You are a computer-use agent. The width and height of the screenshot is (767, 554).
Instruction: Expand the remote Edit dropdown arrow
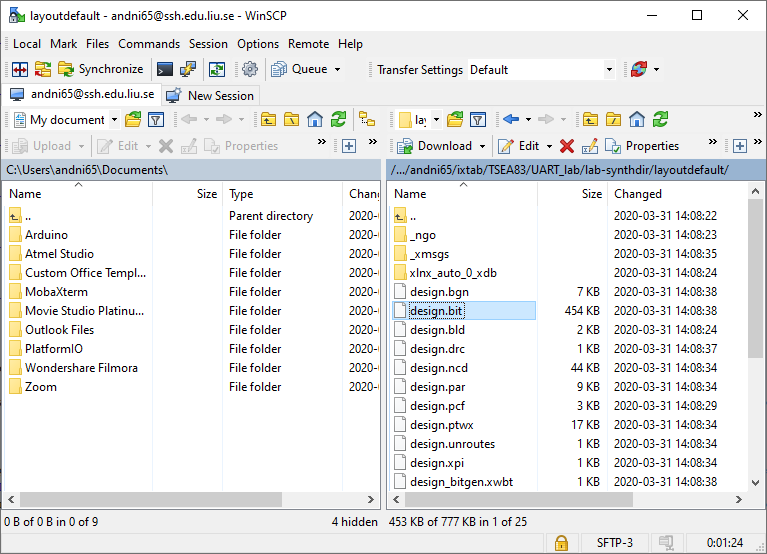[x=549, y=146]
